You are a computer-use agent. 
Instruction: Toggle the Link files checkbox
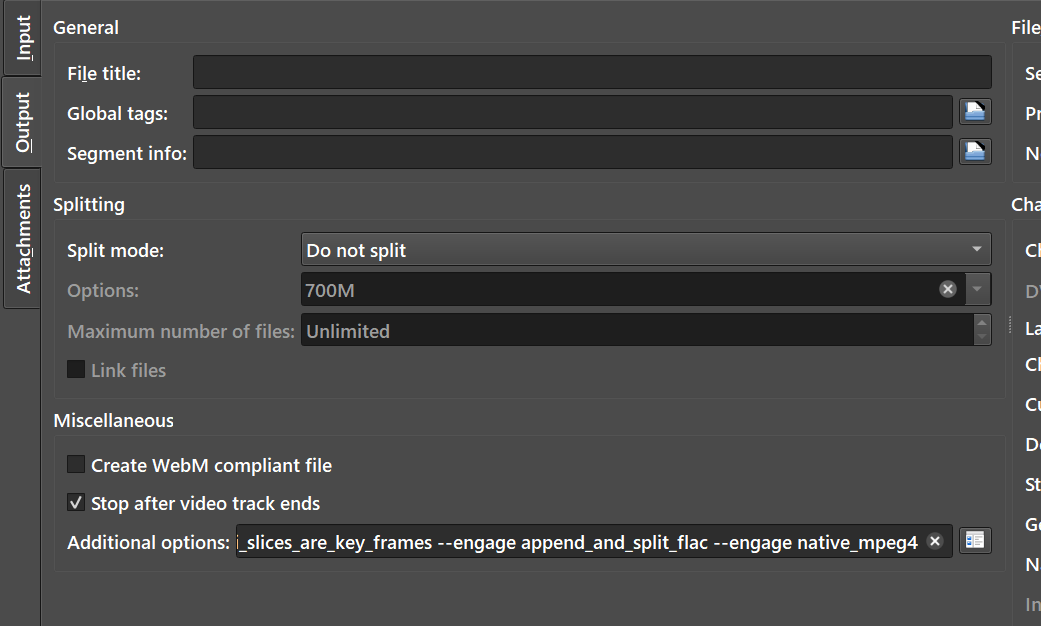coord(76,370)
